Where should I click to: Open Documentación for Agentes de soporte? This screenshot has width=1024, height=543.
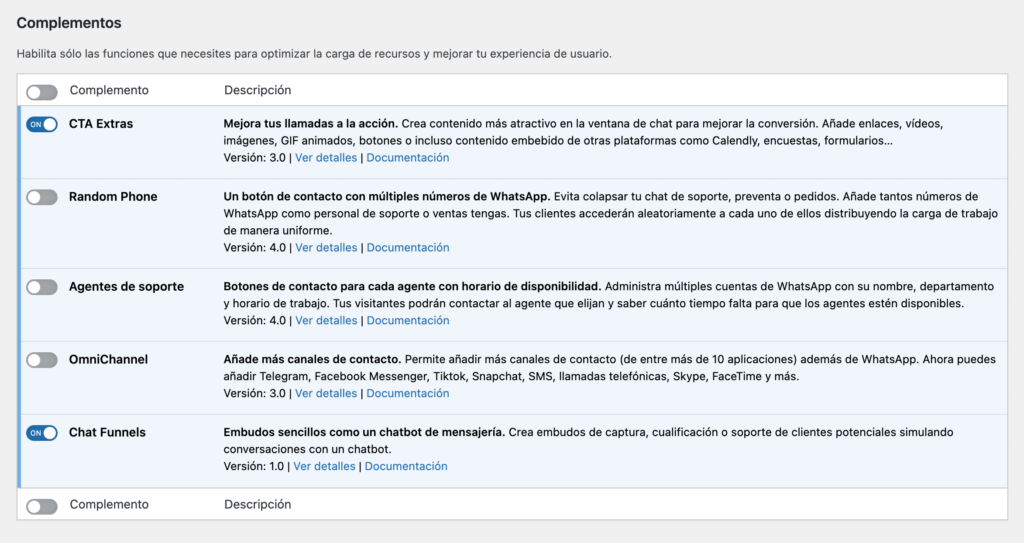[x=408, y=321]
